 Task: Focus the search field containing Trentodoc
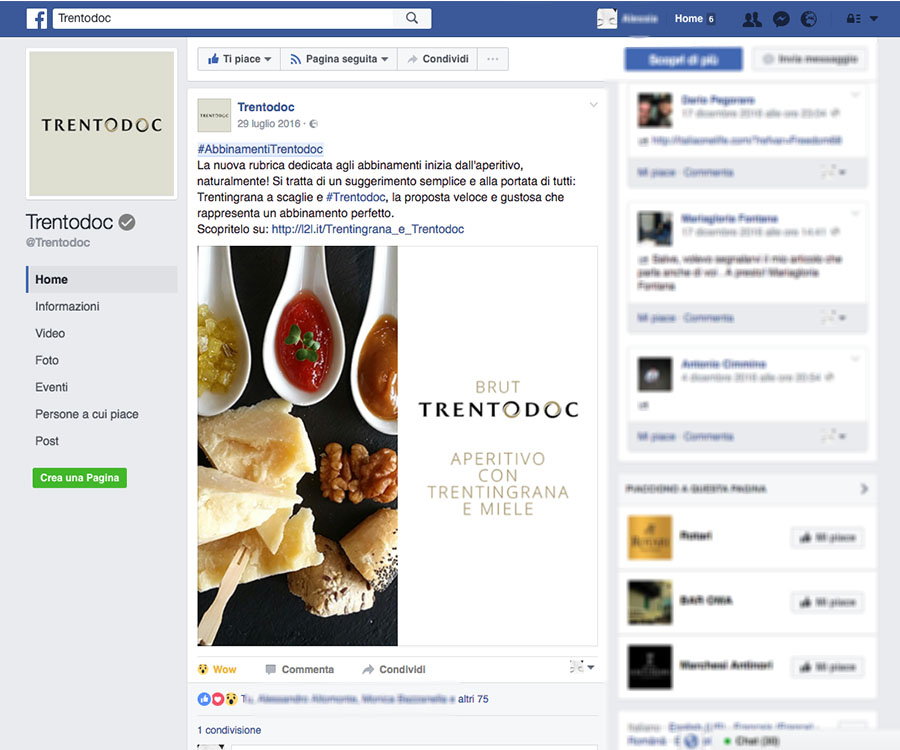225,18
